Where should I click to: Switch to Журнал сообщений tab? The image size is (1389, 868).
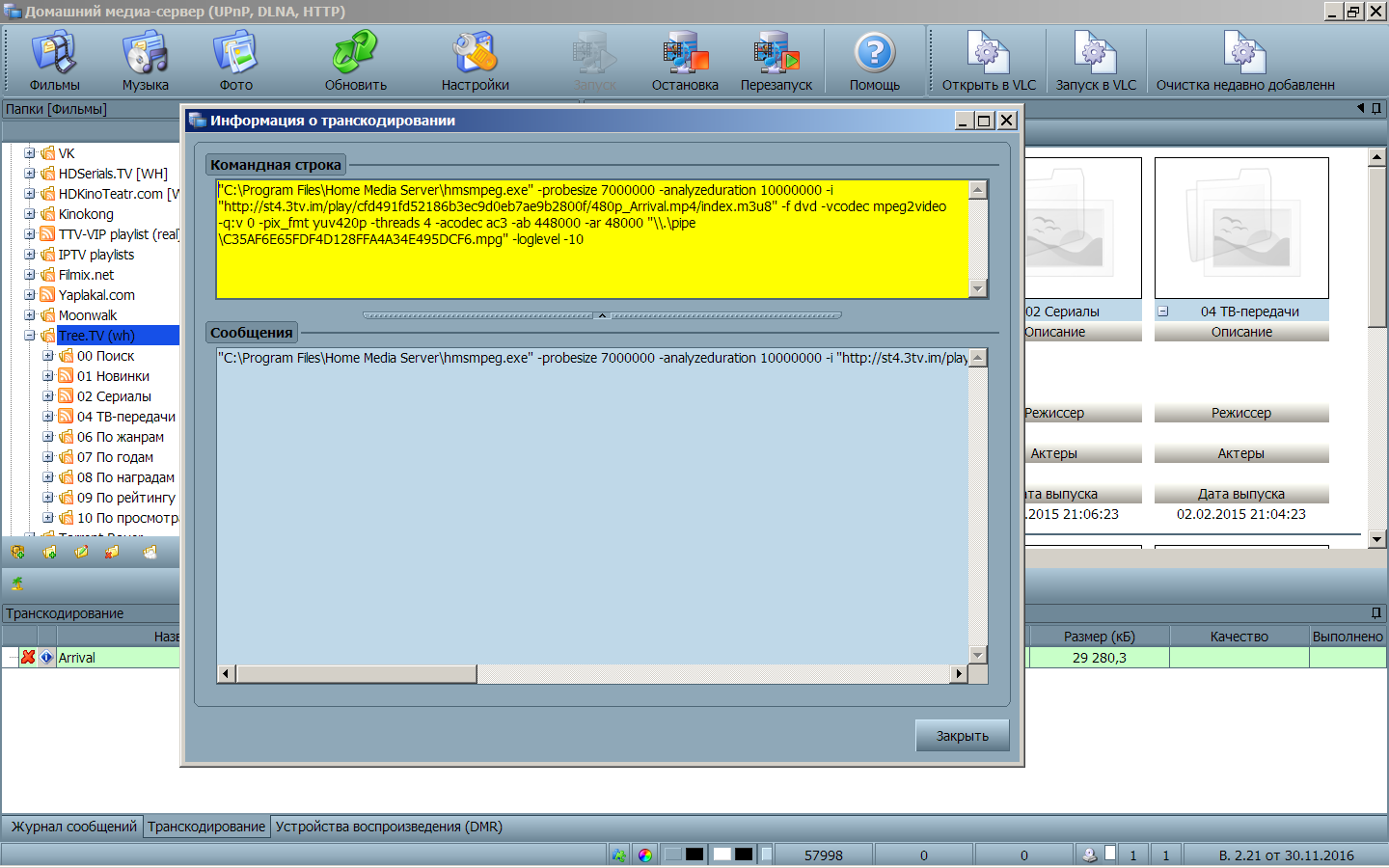73,827
